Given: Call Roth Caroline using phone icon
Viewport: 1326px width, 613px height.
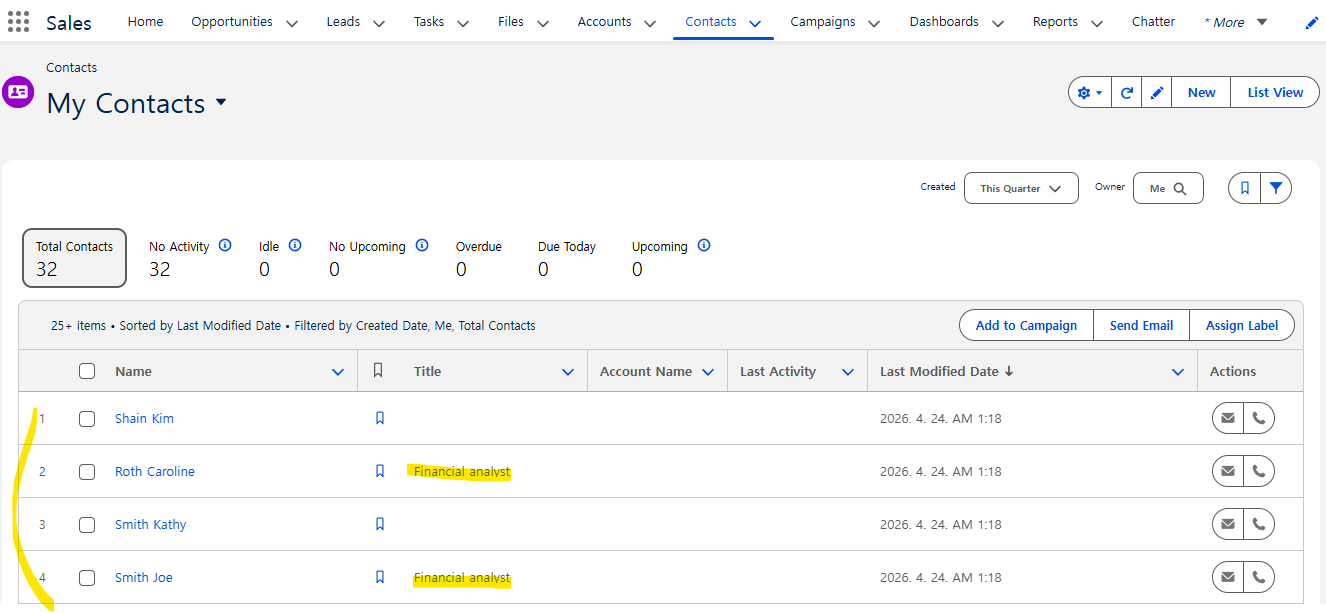Looking at the screenshot, I should coord(1259,472).
